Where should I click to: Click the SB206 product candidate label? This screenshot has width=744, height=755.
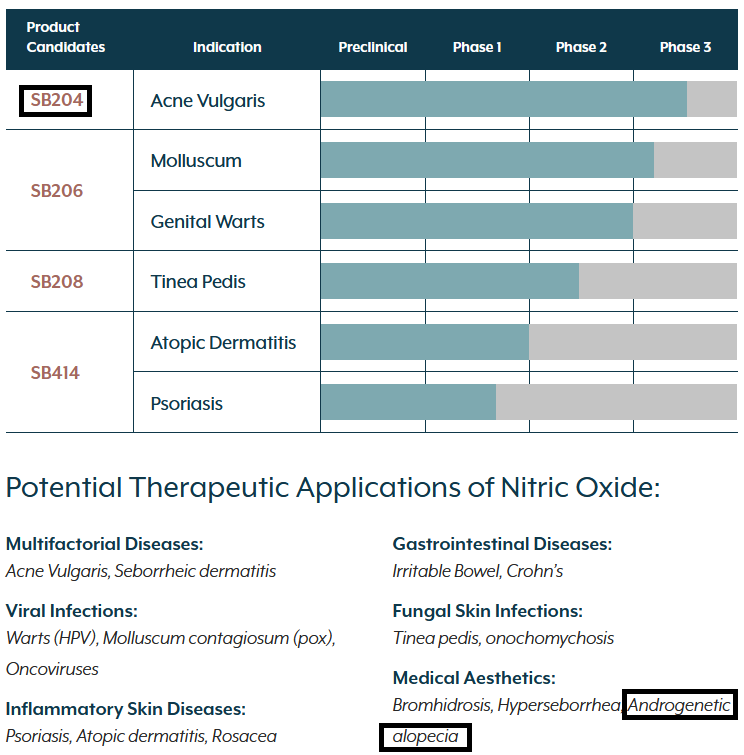(x=57, y=191)
